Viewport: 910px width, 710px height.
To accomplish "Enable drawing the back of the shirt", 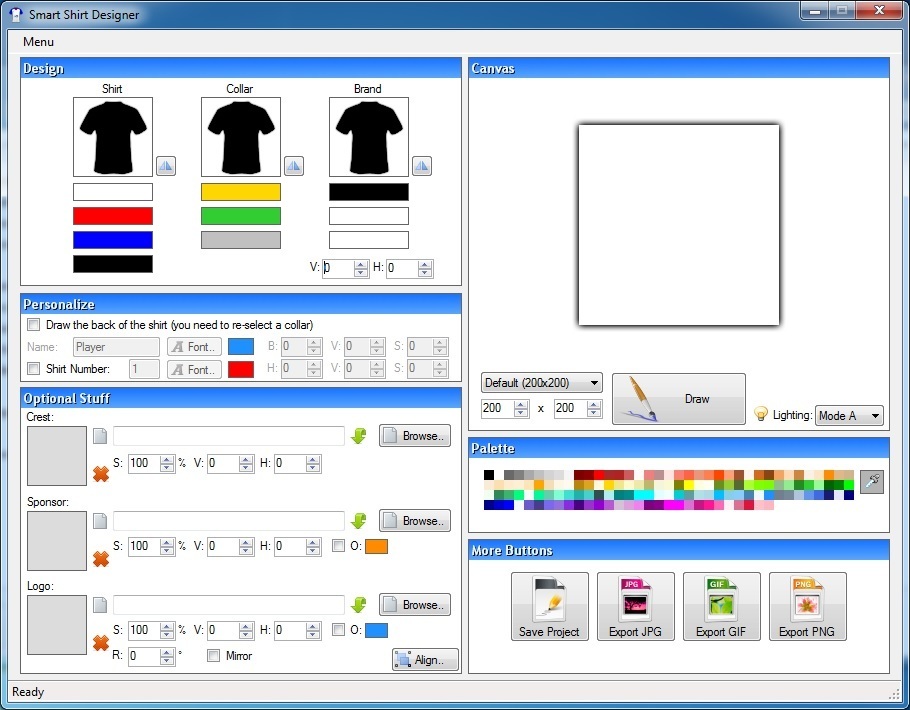I will point(34,325).
